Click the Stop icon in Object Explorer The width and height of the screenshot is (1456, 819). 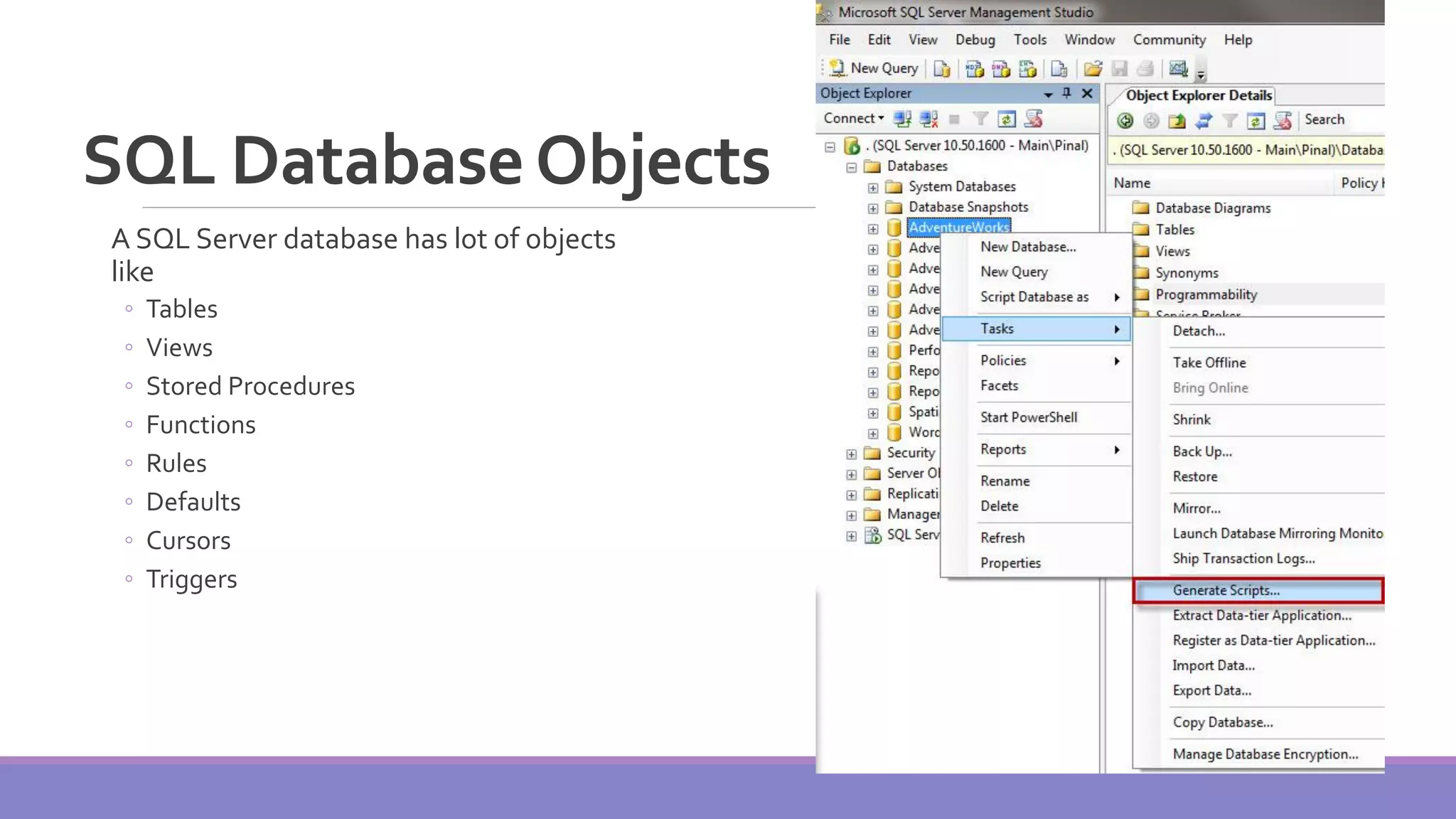click(x=954, y=119)
